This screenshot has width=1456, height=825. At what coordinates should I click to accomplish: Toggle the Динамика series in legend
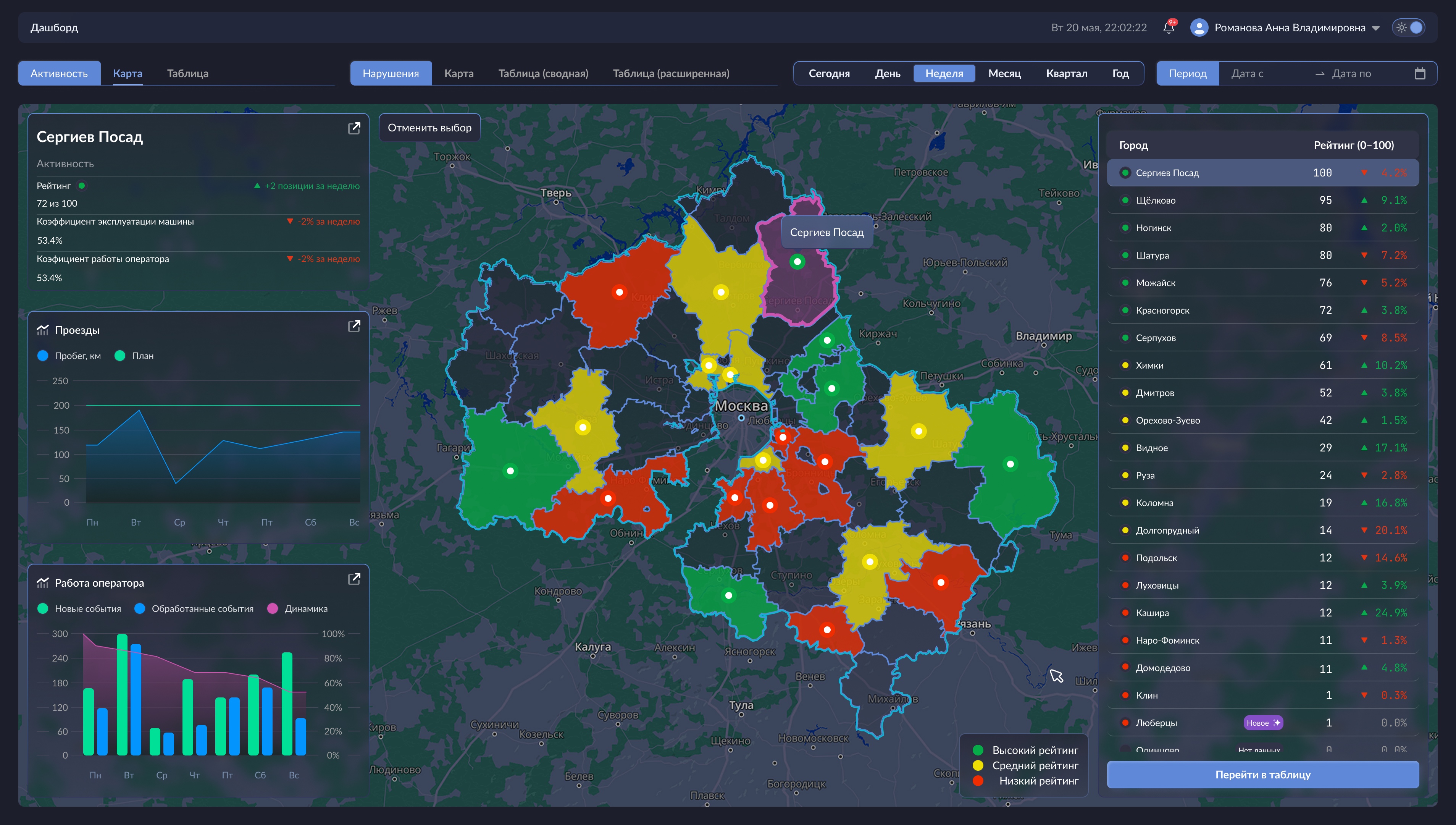[x=297, y=608]
